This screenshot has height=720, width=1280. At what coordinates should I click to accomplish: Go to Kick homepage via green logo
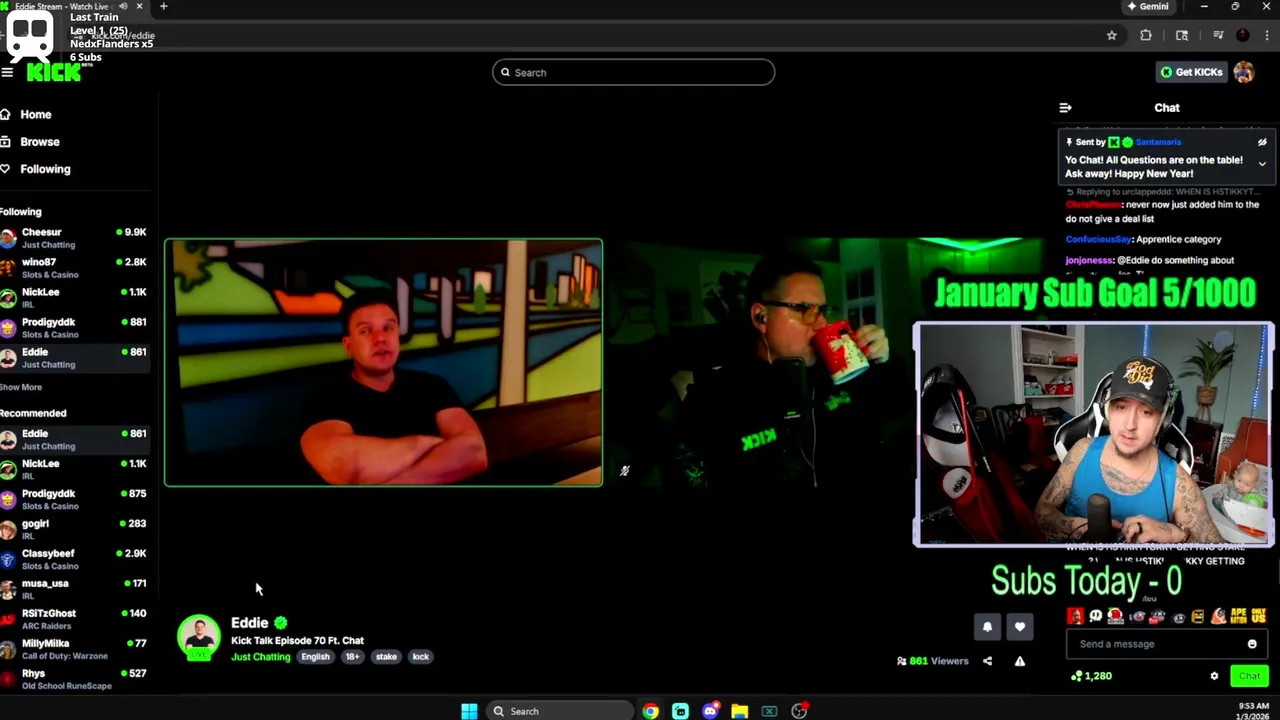point(54,72)
